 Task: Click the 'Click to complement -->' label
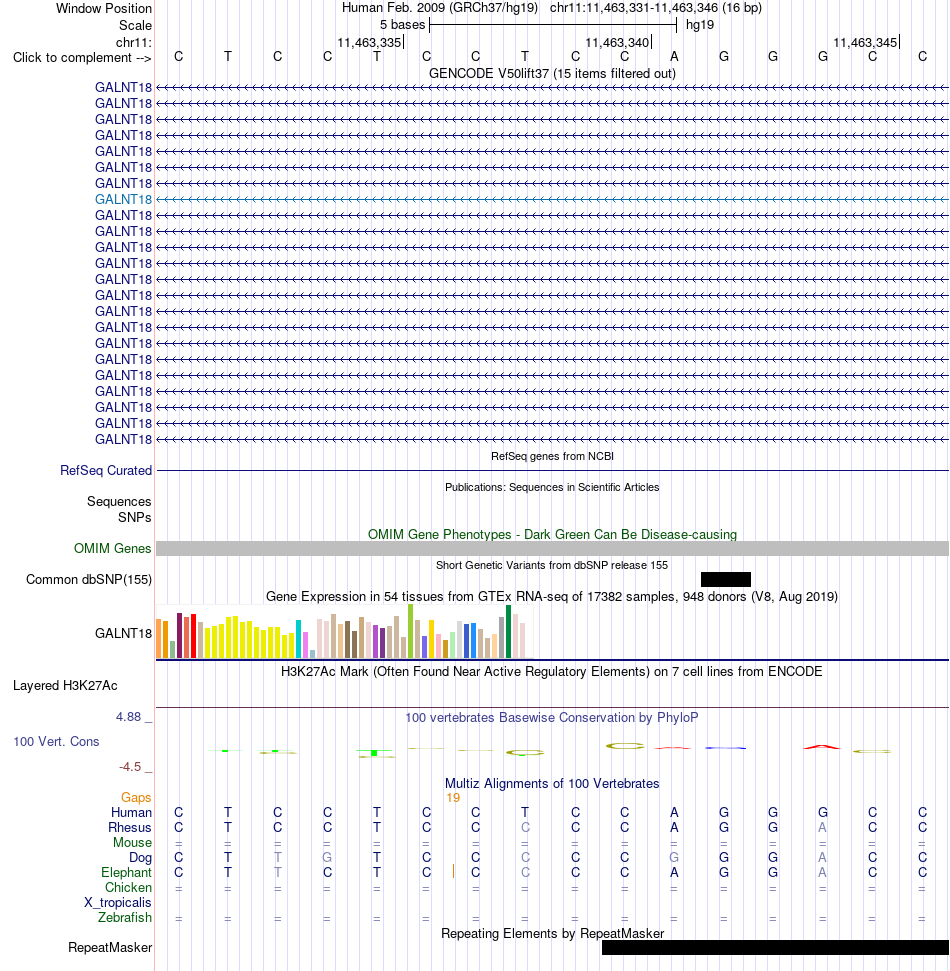[x=82, y=58]
